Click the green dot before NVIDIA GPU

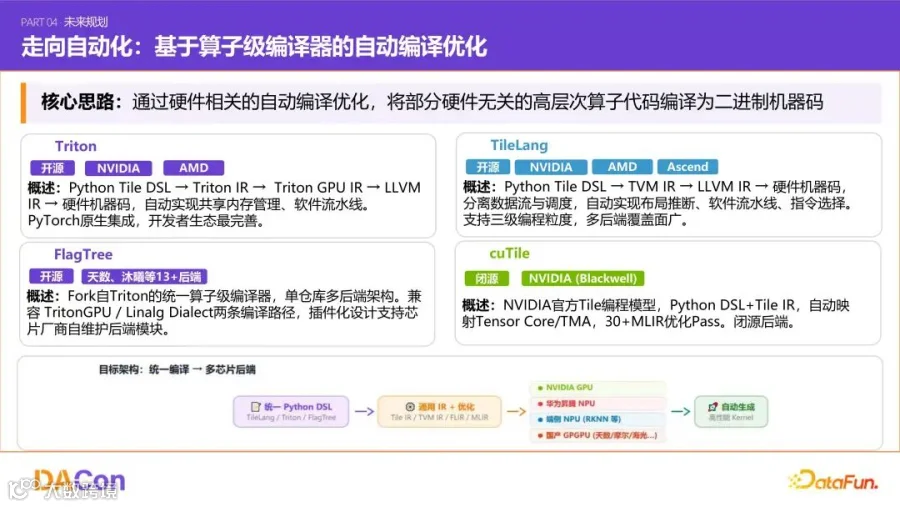click(x=540, y=388)
